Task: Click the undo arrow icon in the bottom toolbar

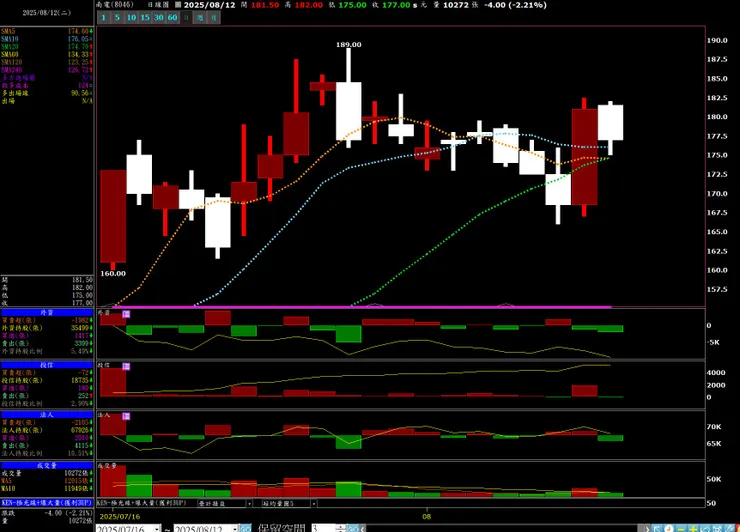Action: pos(705,528)
